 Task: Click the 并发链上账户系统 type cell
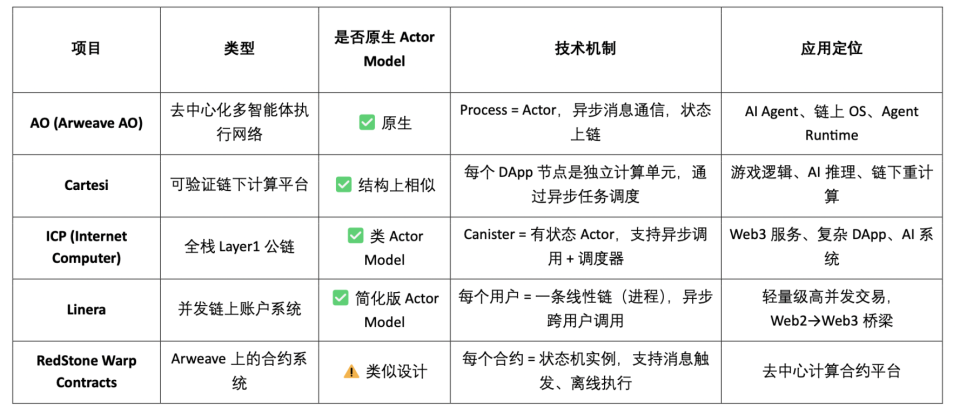[x=239, y=309]
